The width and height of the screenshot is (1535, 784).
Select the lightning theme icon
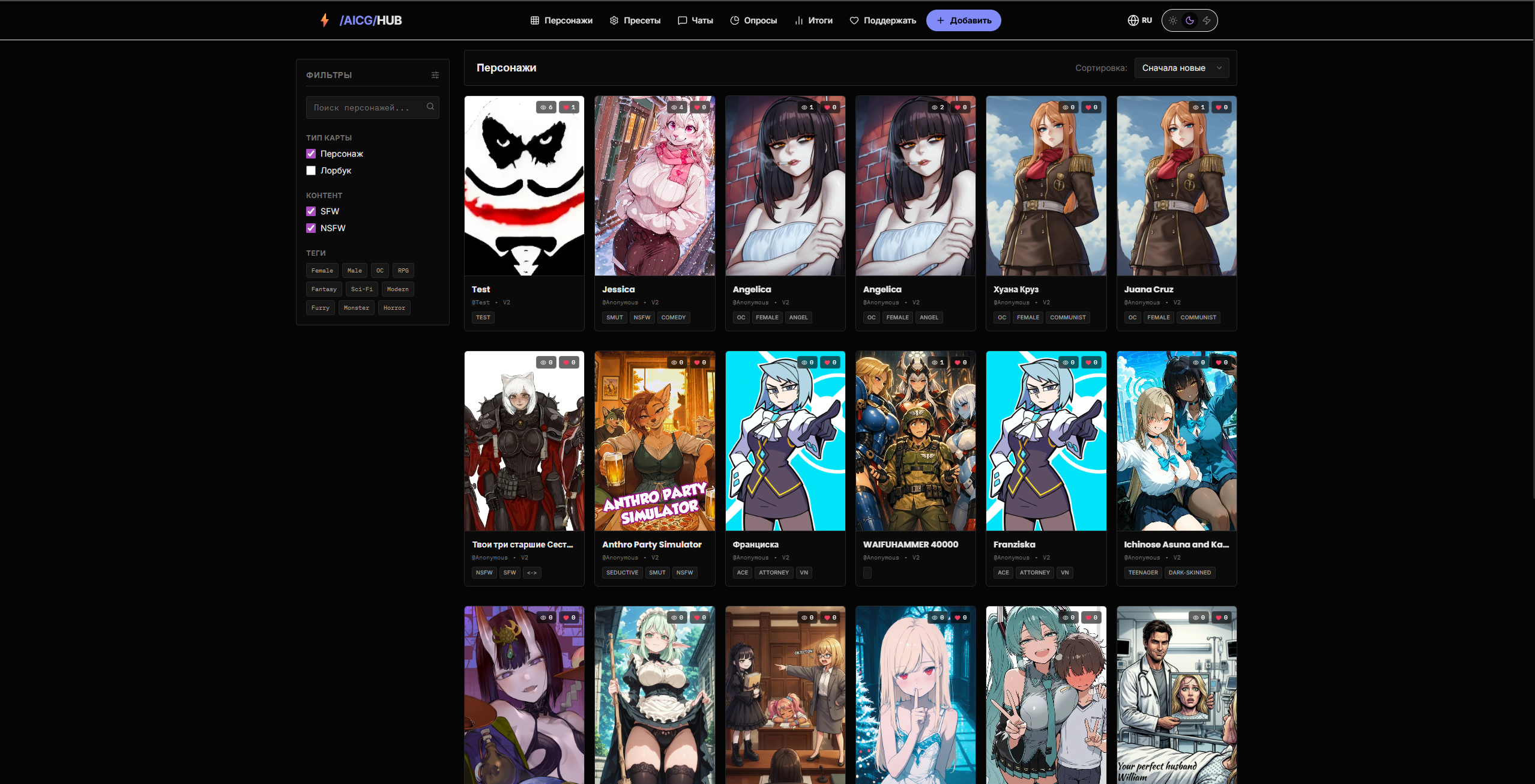pyautogui.click(x=1207, y=20)
